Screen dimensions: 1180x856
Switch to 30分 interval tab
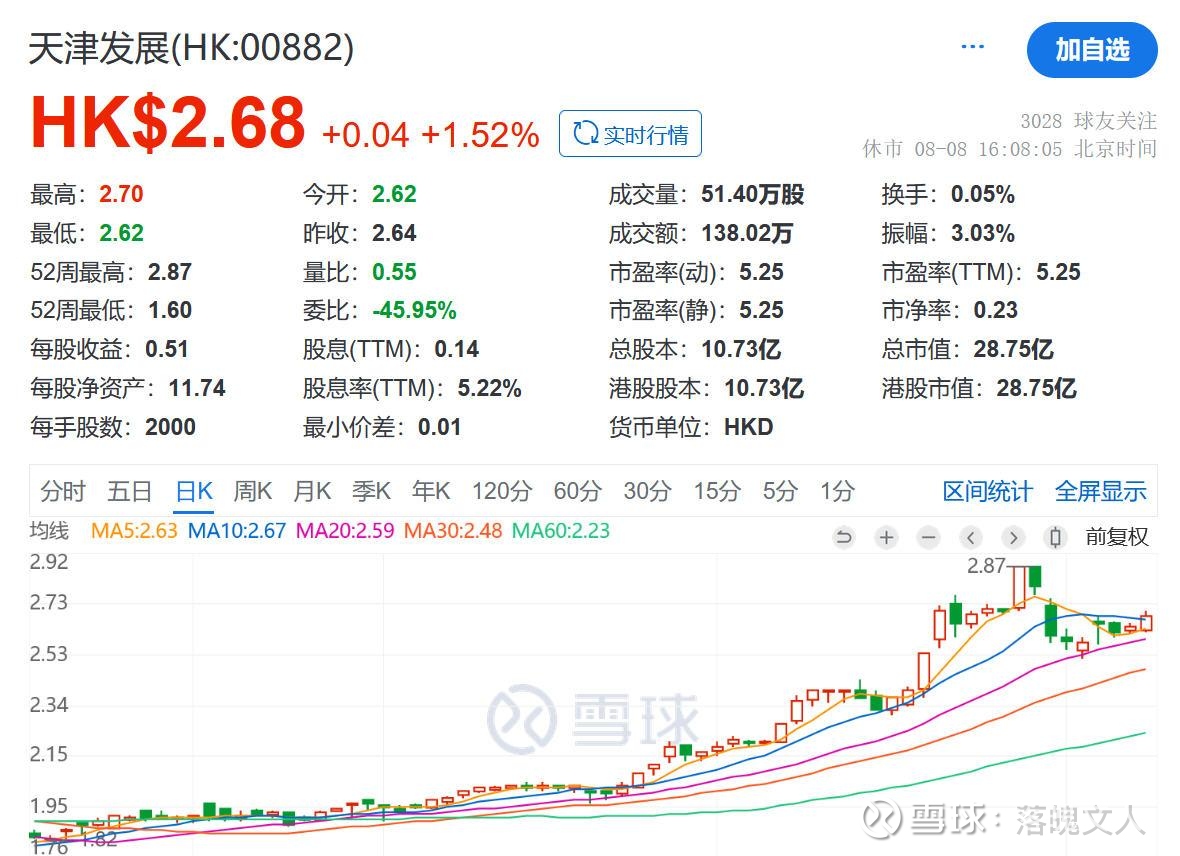click(x=647, y=492)
